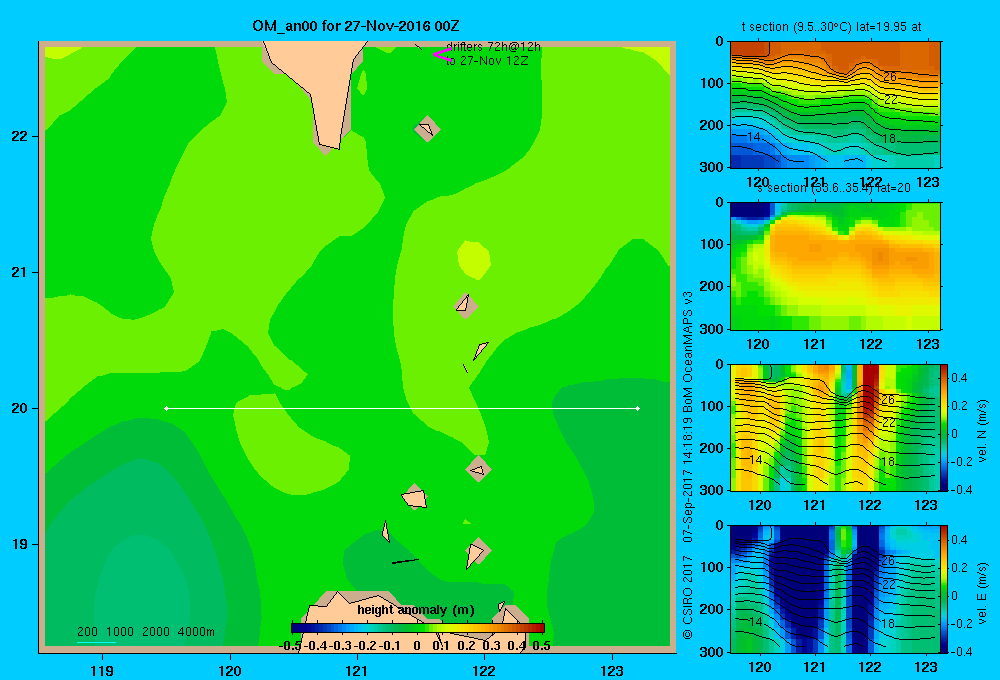Click the '-0.3' tick on the height anomaly bar
The width and height of the screenshot is (1000, 680).
click(341, 646)
